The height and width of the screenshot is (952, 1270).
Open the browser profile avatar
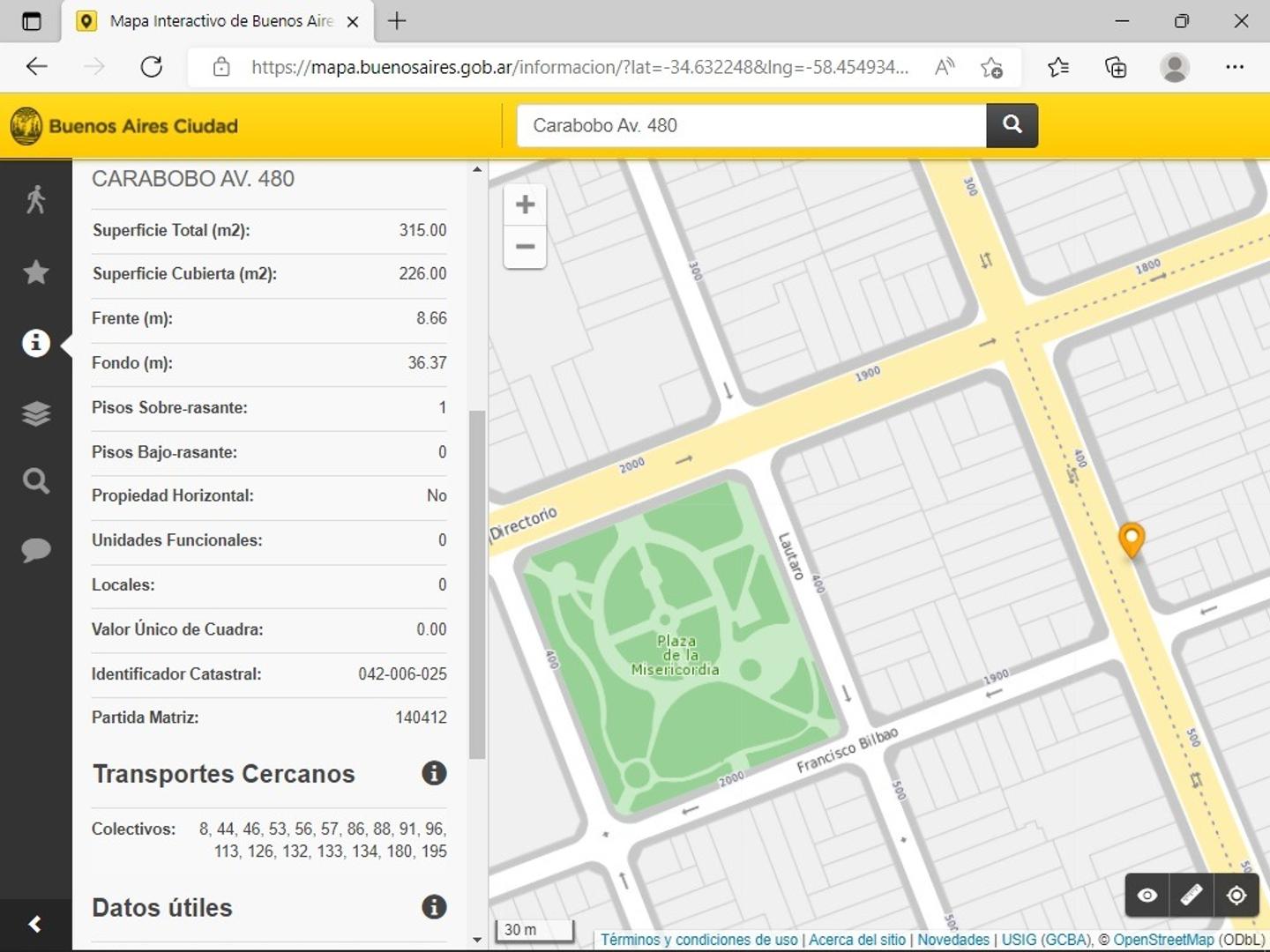click(1175, 67)
